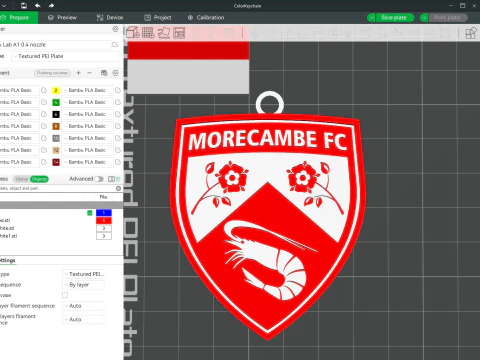Open the printer preset dropdown A1 0.4 nozzle
Screen dimensions: 480x360
(x=55, y=44)
